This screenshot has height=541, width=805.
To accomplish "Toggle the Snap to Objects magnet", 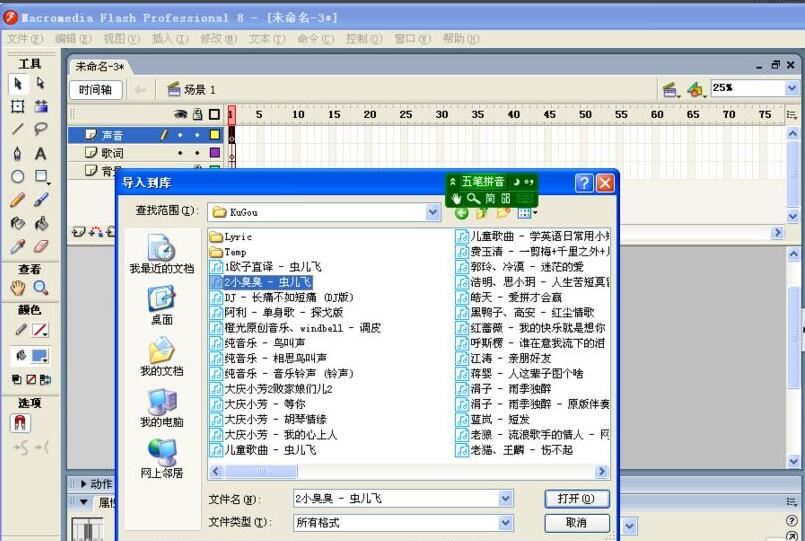I will (20, 423).
